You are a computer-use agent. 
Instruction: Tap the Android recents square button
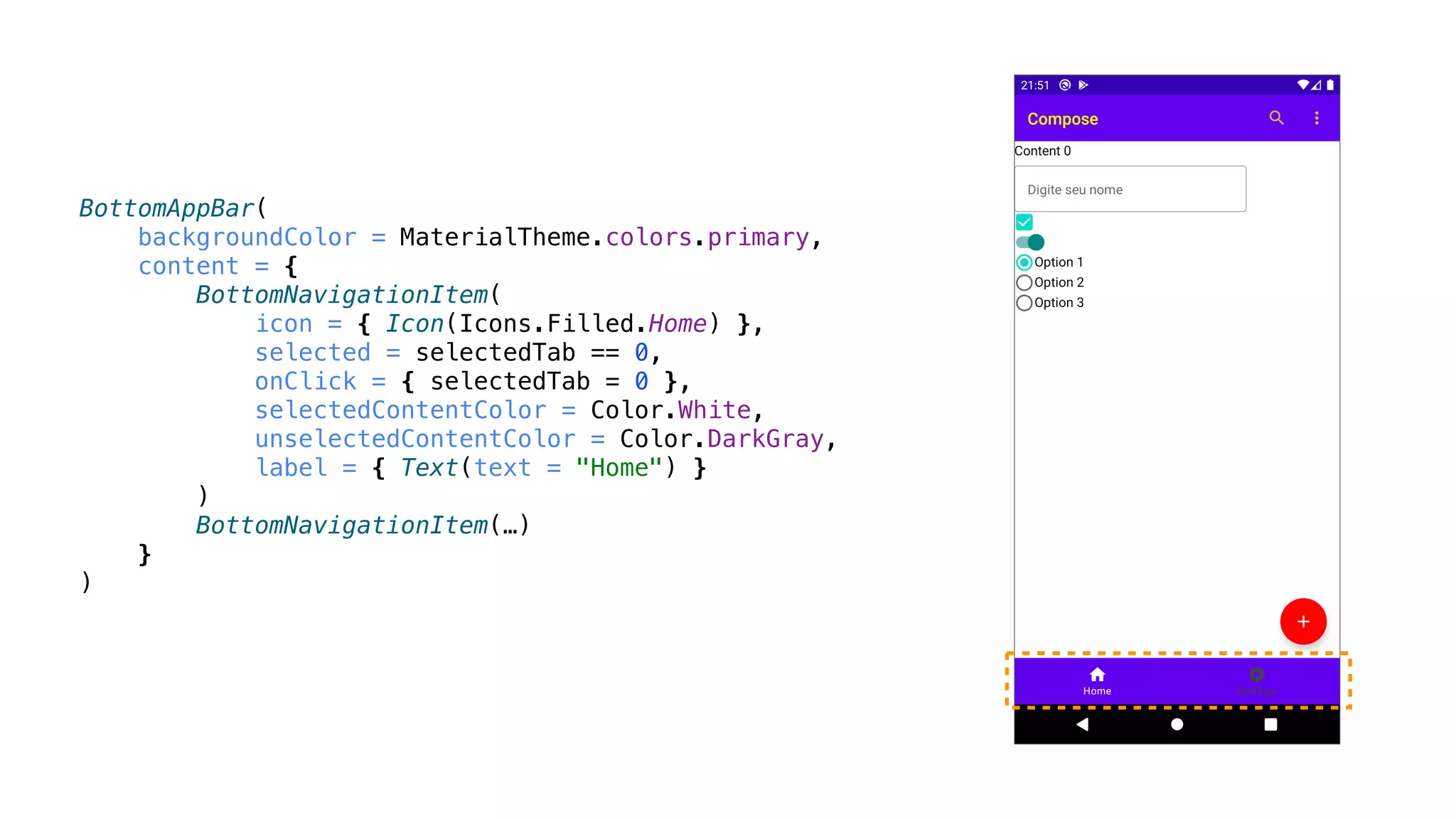coord(1270,724)
